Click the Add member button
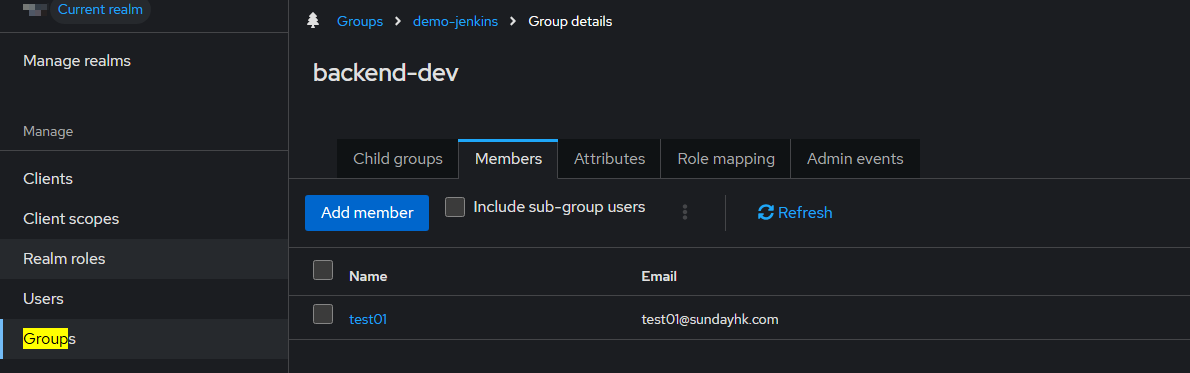Screen dimensions: 1190x373 (x=367, y=213)
